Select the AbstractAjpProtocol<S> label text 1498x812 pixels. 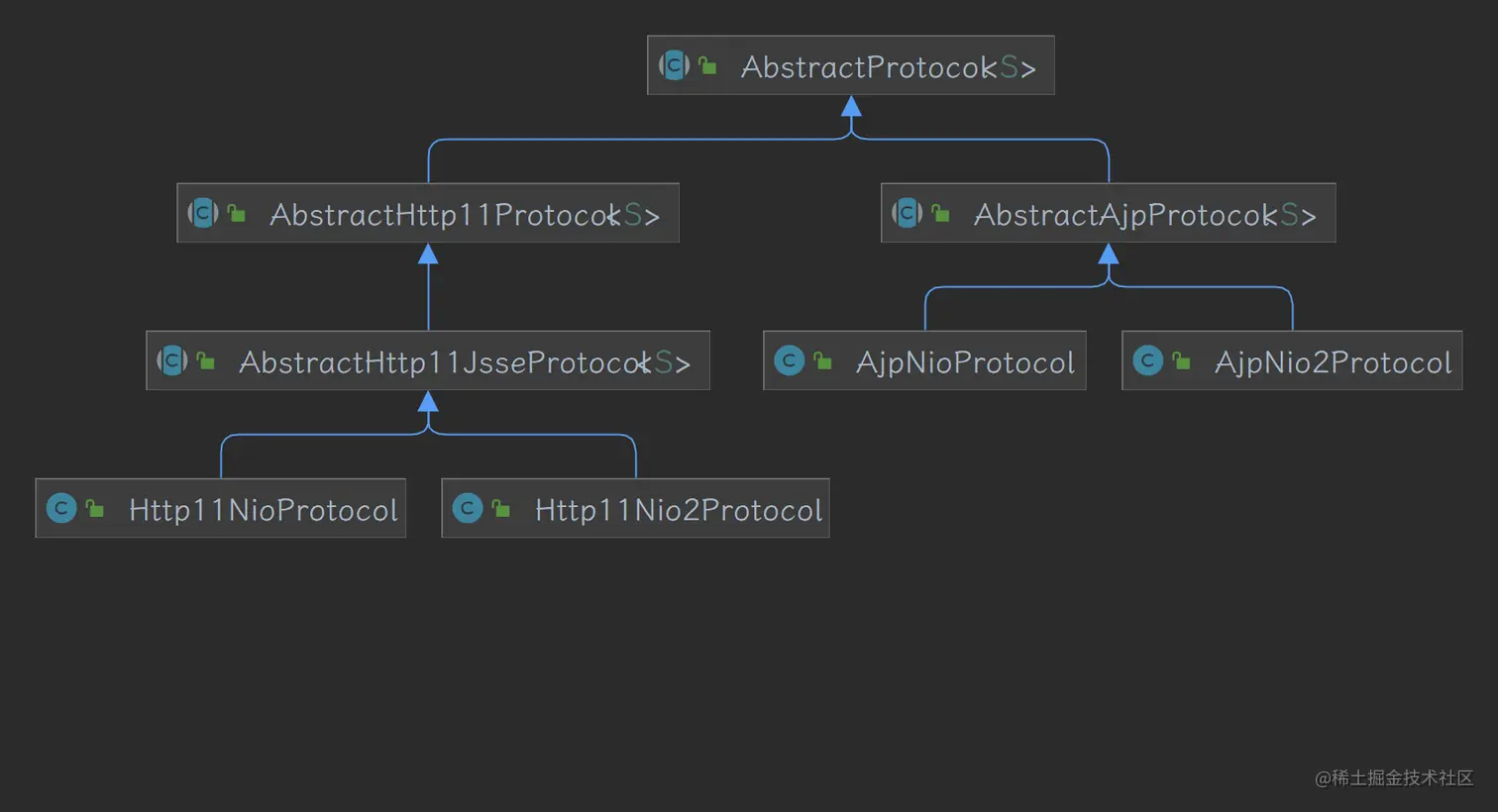pyautogui.click(x=1145, y=214)
